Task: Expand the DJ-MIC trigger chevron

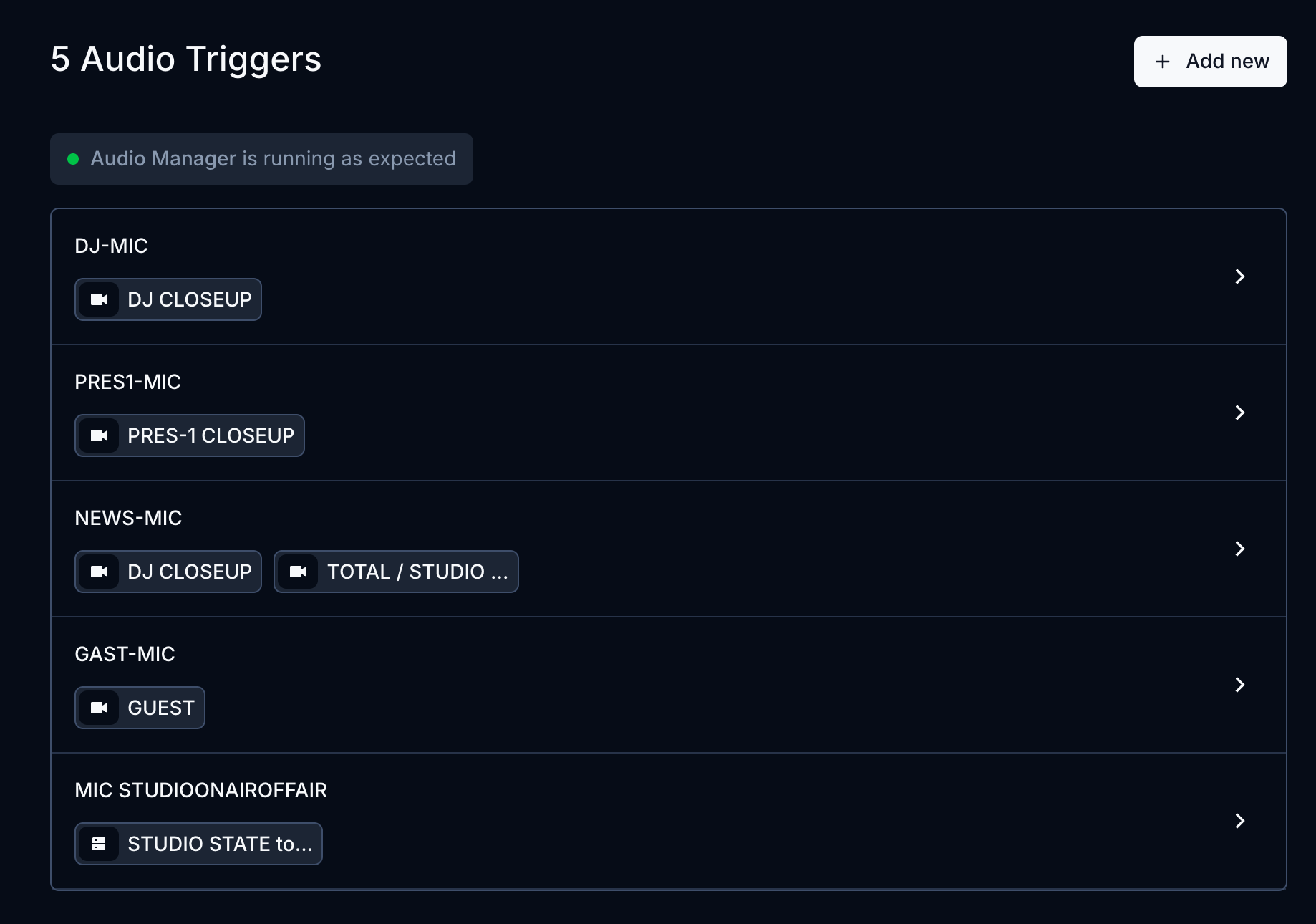Action: coord(1240,276)
